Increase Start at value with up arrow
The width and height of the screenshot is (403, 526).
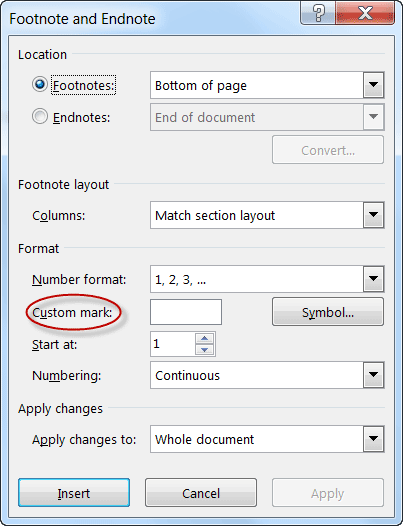(205, 338)
